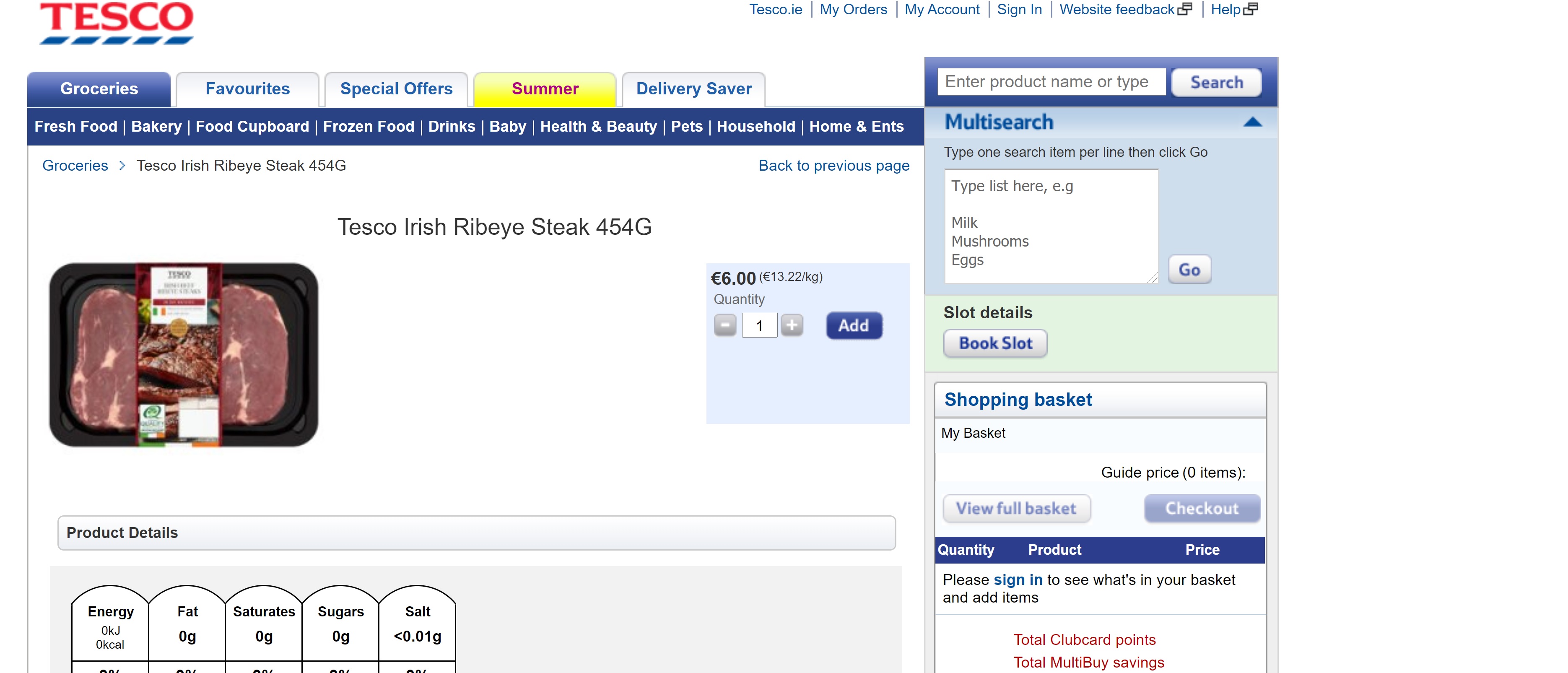Click My Basket label
The image size is (1568, 673).
(973, 433)
